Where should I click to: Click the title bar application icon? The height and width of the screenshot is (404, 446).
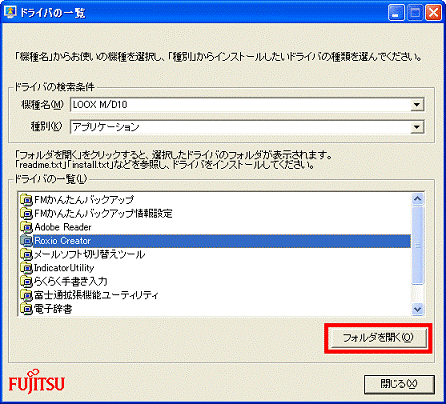[10, 12]
